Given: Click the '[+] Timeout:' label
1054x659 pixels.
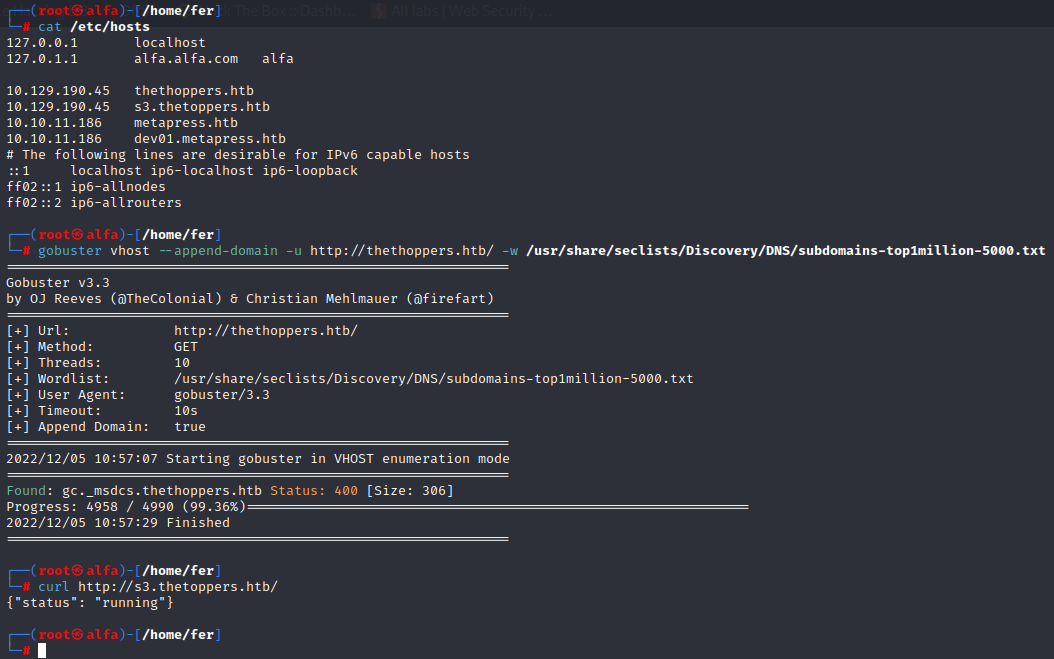Looking at the screenshot, I should [x=54, y=411].
